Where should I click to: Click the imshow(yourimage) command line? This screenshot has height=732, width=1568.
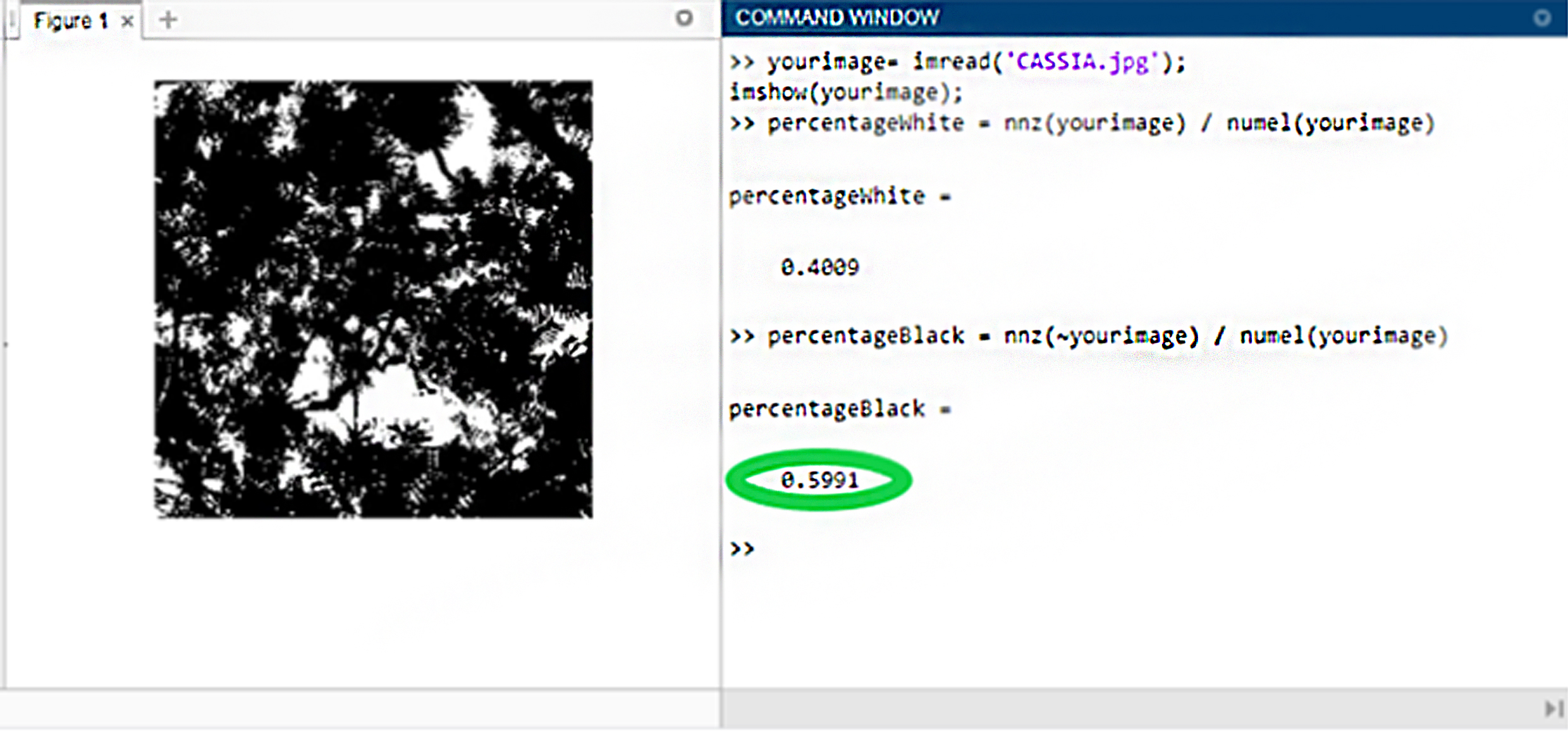tap(846, 92)
